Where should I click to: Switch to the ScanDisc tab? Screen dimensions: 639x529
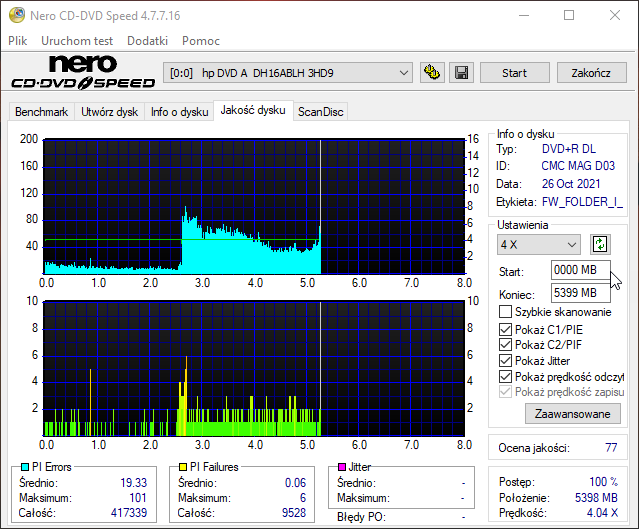click(320, 112)
